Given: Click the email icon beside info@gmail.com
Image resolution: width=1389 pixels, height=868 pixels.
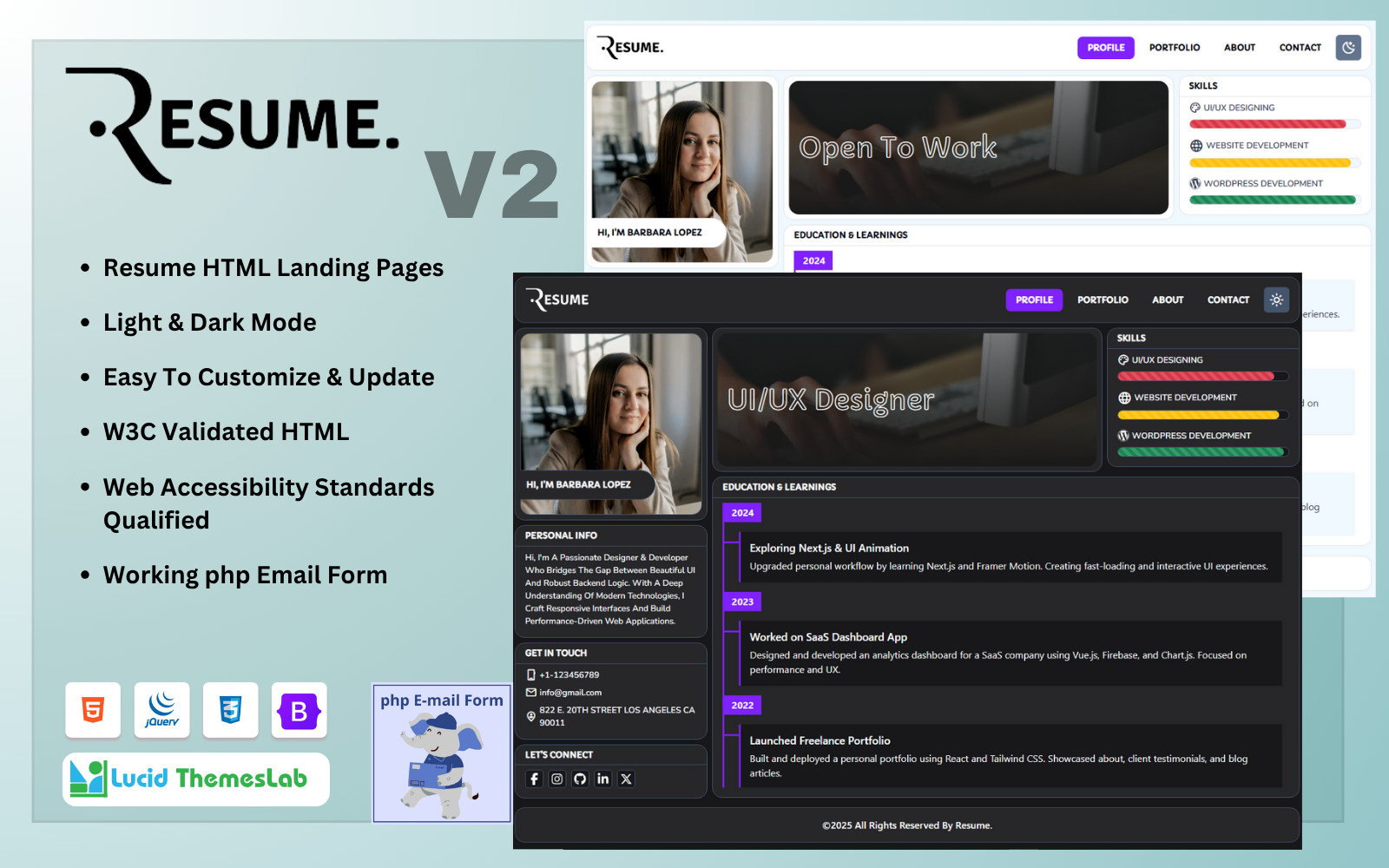Looking at the screenshot, I should pos(530,692).
